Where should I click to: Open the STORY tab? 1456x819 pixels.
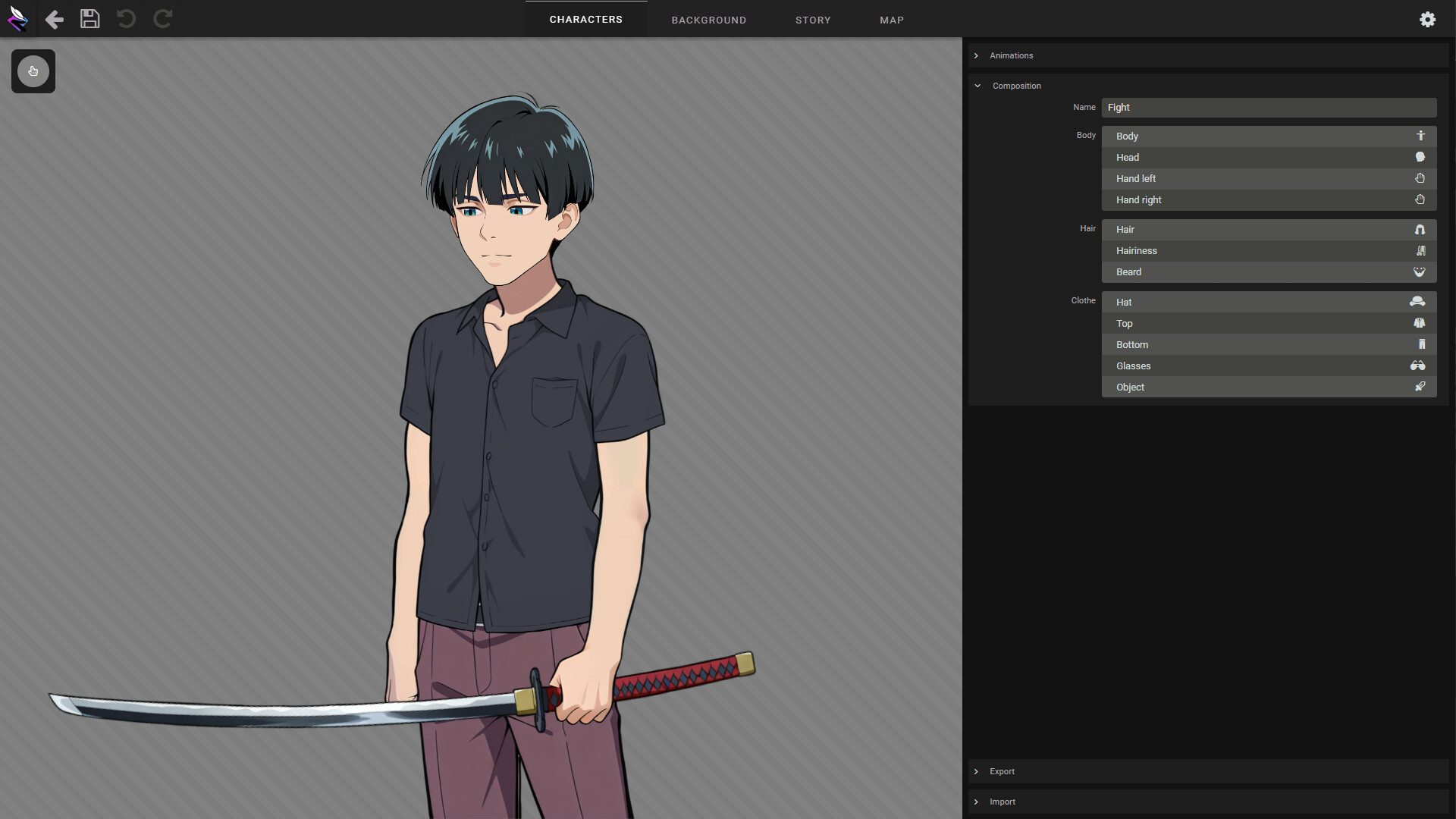[813, 20]
